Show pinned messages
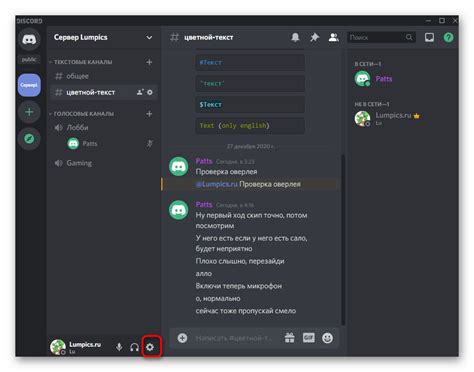This screenshot has height=372, width=474. pyautogui.click(x=314, y=37)
